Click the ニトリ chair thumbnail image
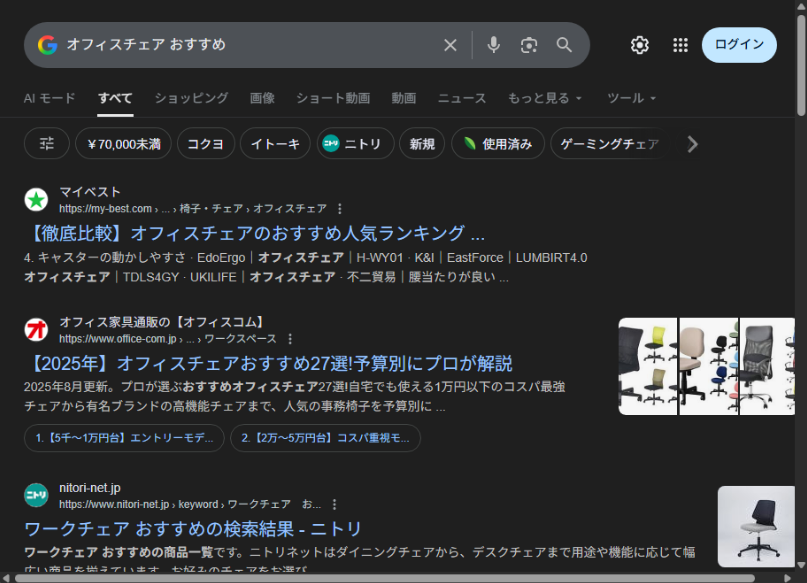This screenshot has height=583, width=807. pos(756,526)
